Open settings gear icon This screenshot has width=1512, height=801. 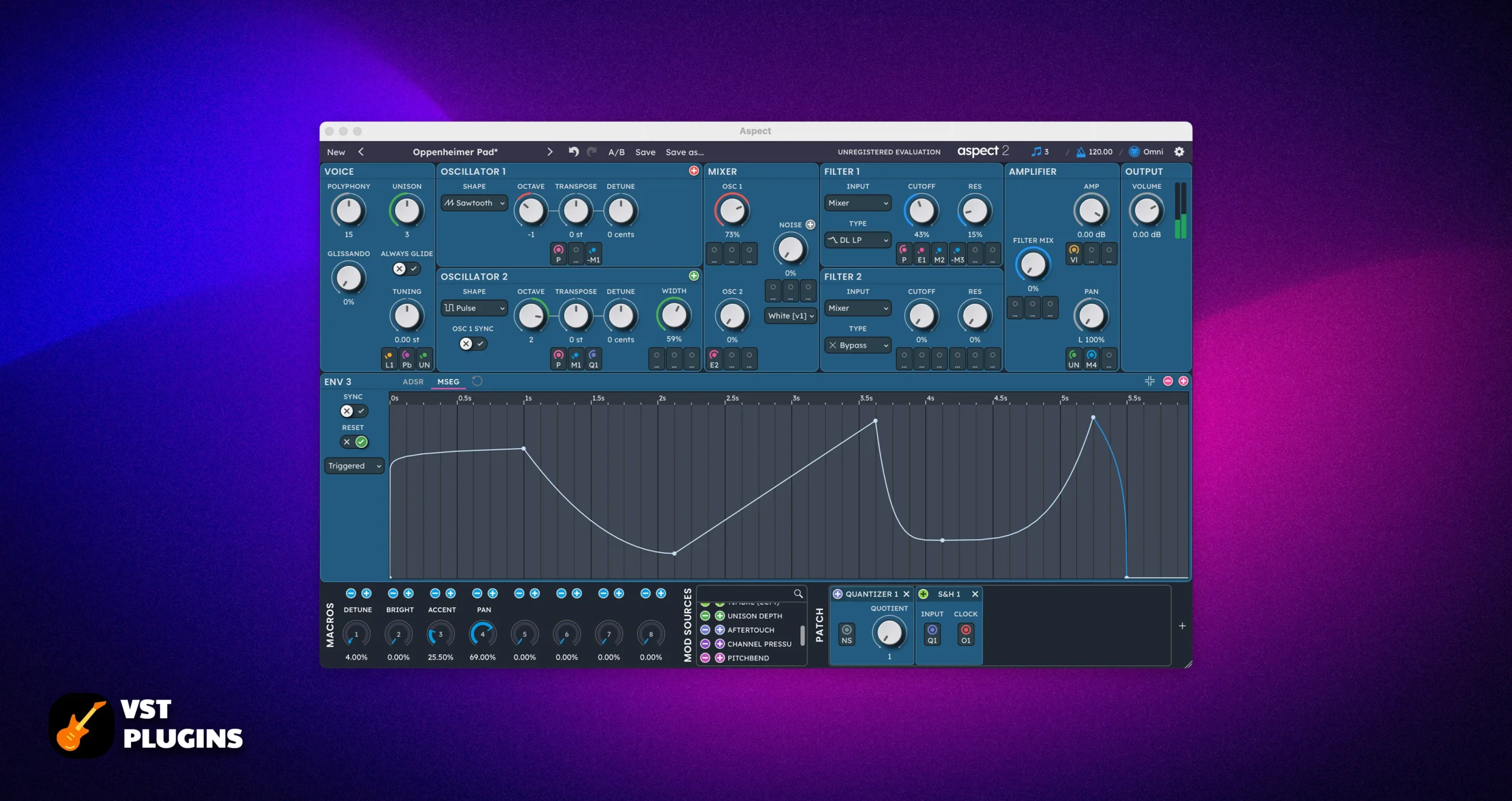point(1179,152)
